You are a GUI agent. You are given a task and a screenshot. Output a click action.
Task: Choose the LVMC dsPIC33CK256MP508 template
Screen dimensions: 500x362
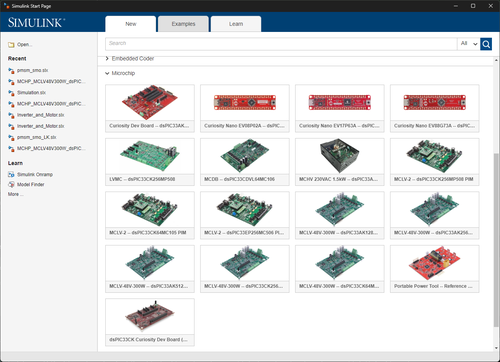click(150, 162)
